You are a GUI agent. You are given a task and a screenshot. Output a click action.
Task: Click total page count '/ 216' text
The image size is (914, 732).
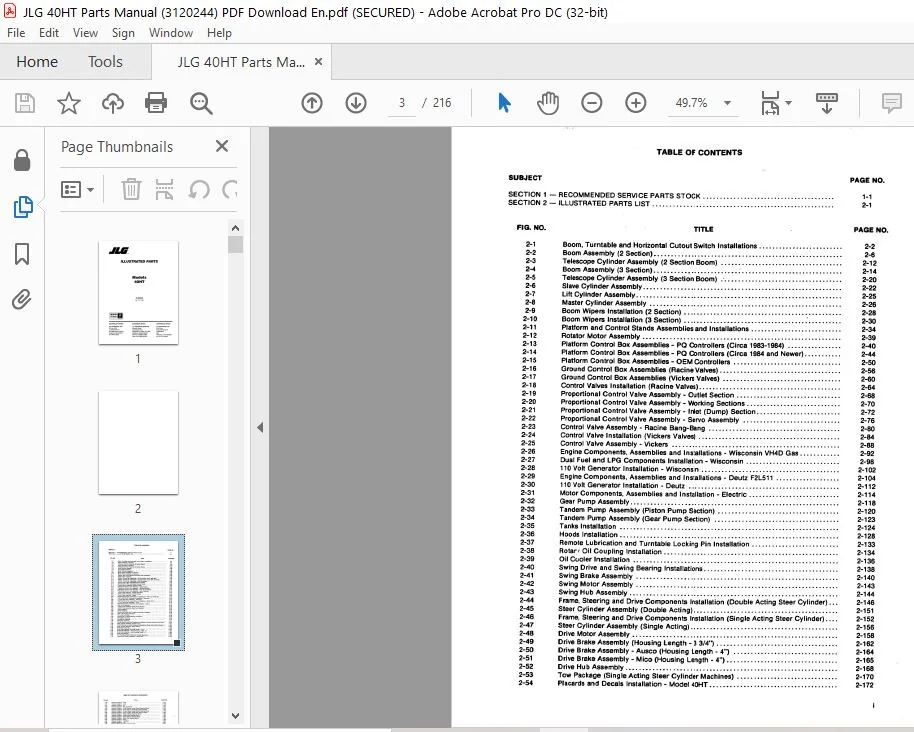(437, 103)
